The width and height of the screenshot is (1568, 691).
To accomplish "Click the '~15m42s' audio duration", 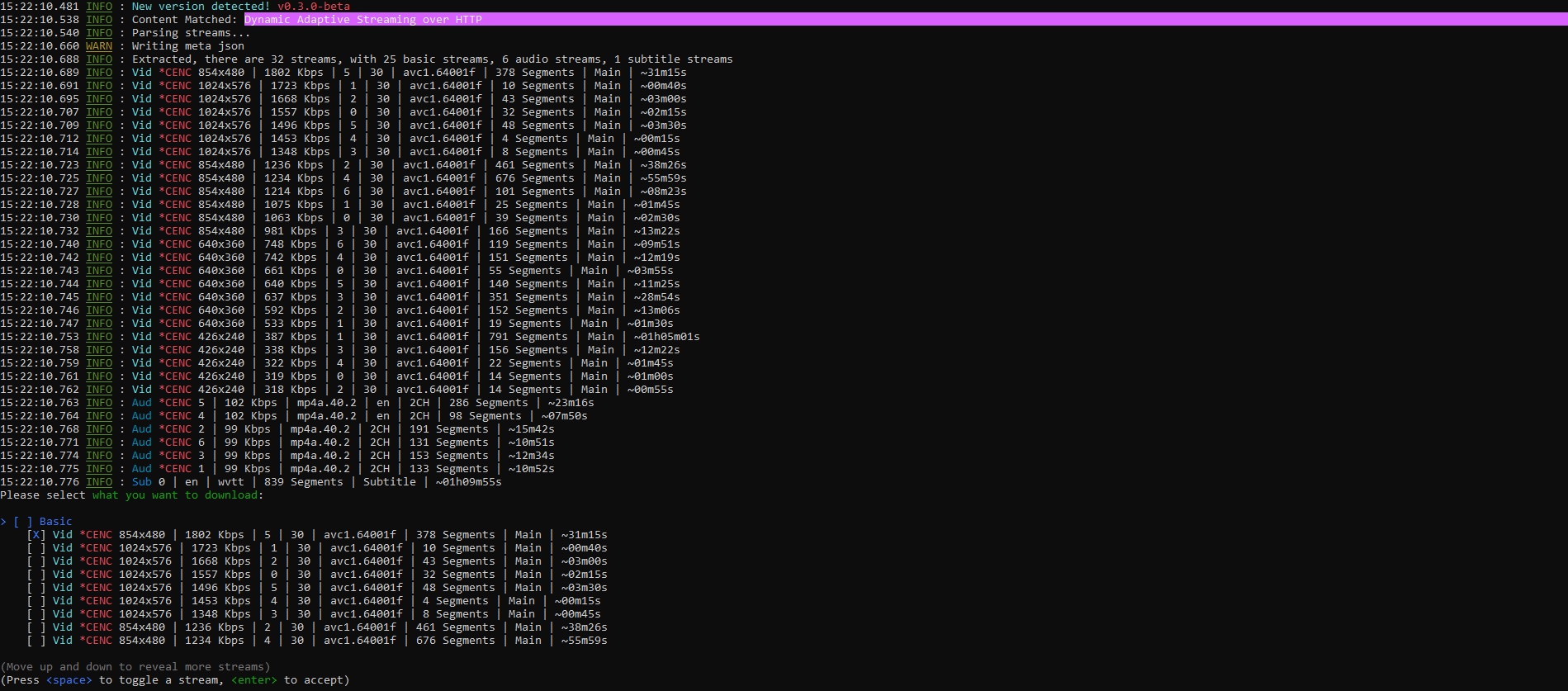I will (x=532, y=429).
